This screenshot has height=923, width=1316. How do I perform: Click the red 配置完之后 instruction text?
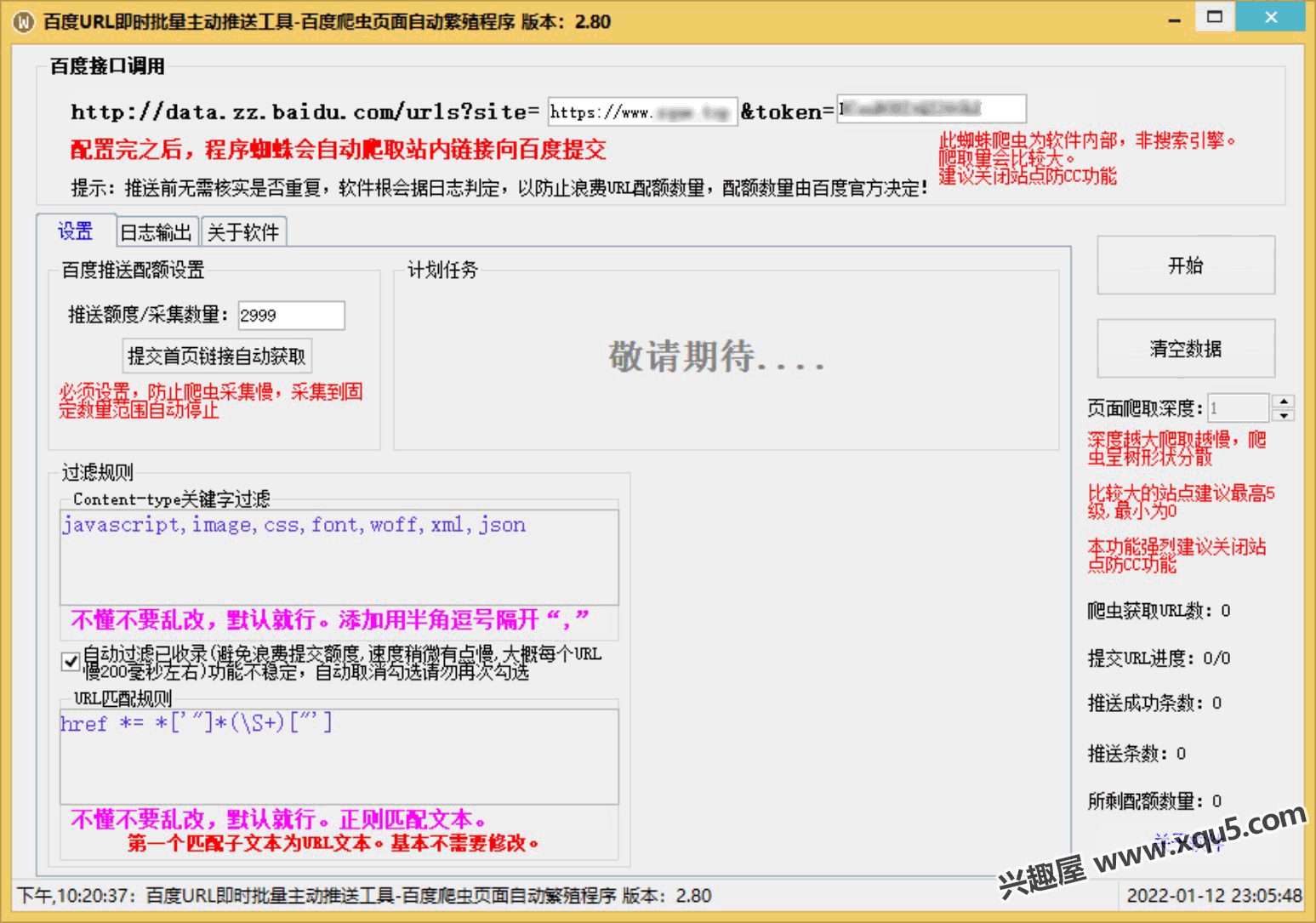(x=338, y=151)
